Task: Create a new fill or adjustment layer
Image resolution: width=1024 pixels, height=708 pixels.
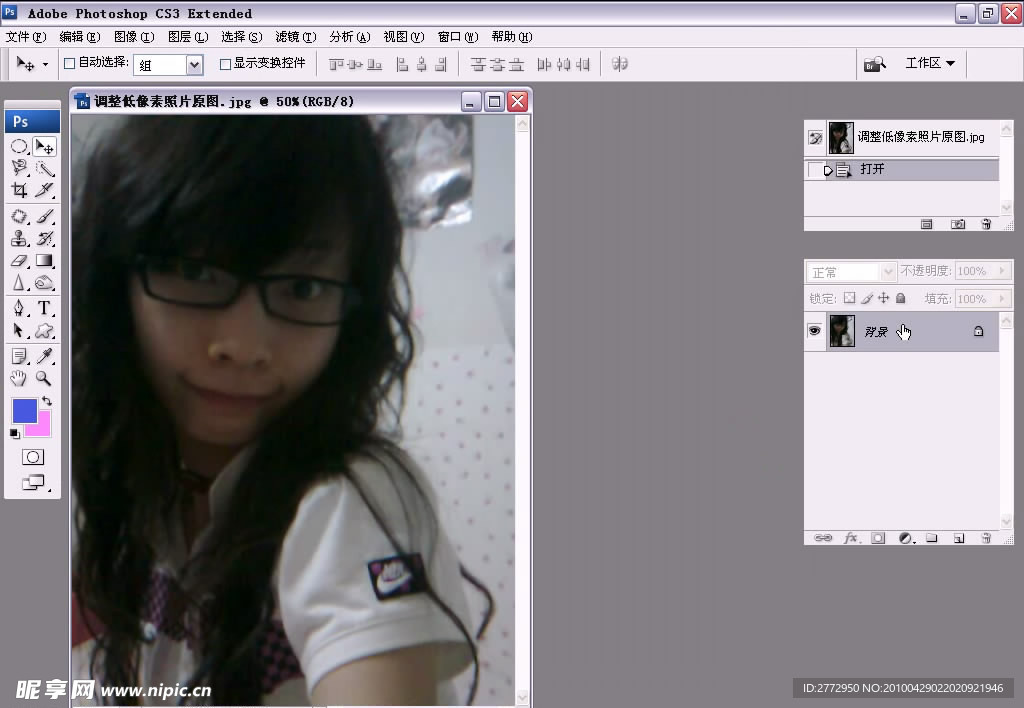Action: [x=905, y=538]
